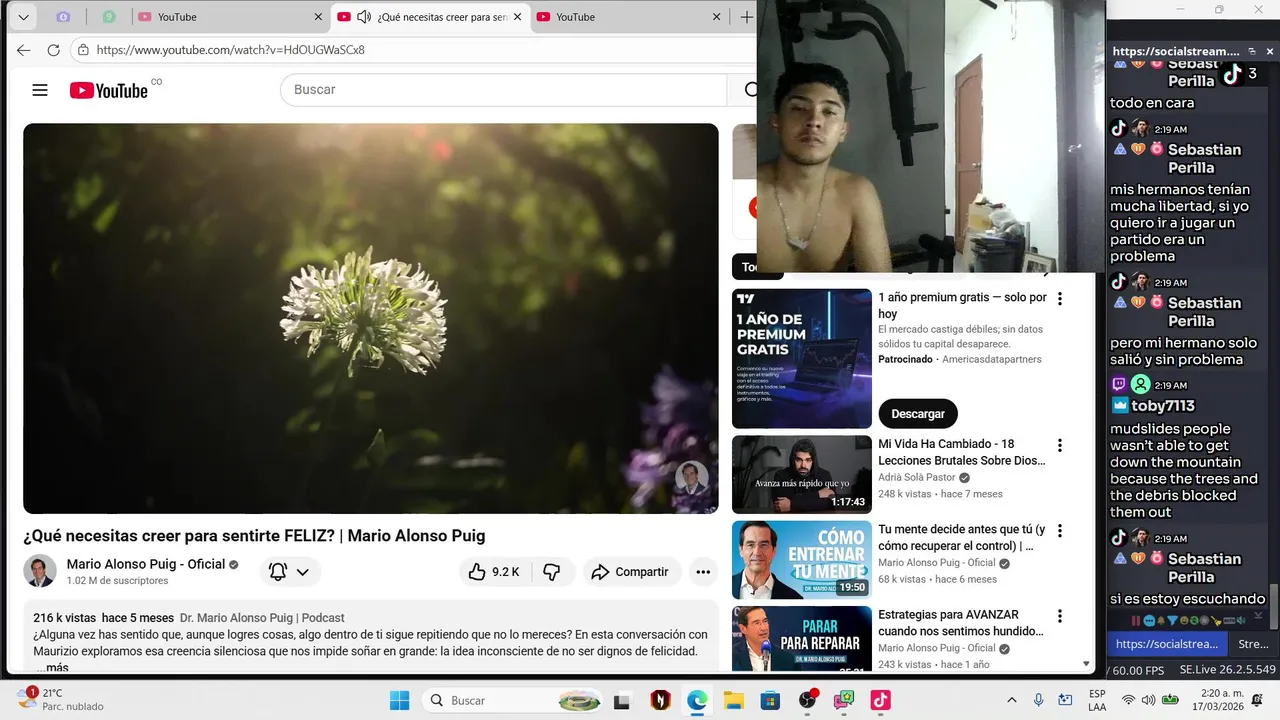The height and width of the screenshot is (720, 1280).
Task: Click TikTok icon on 'si es estoy escuchando' message
Action: [1119, 538]
